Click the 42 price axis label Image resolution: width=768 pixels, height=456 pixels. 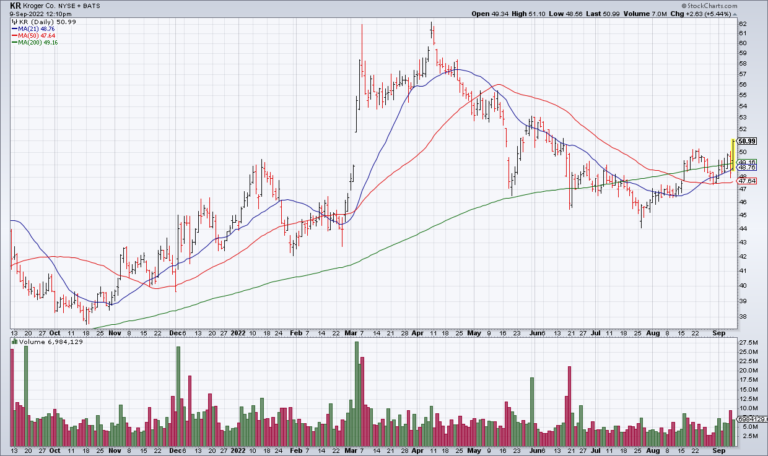click(743, 256)
